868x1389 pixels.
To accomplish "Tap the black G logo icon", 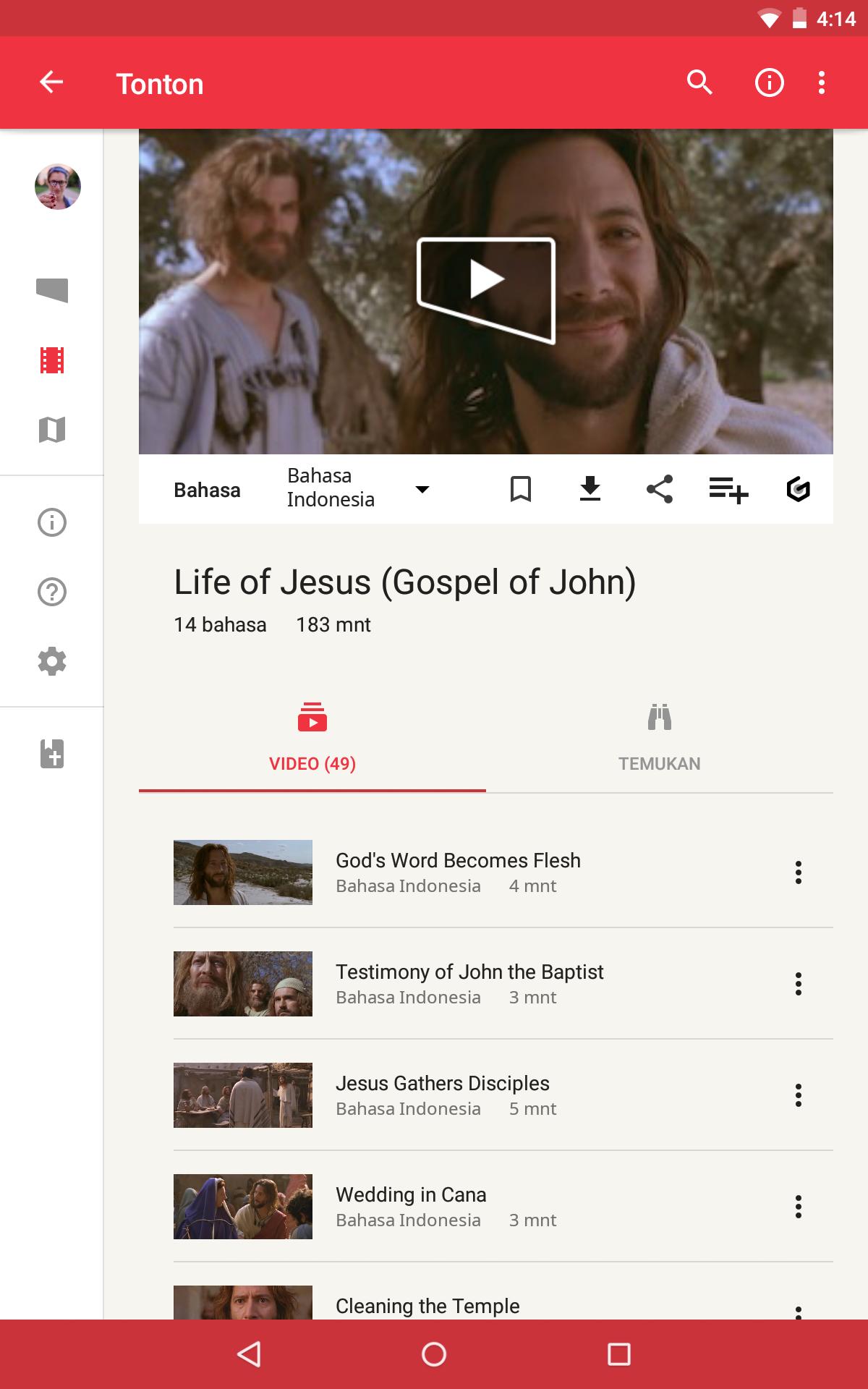I will pos(798,489).
